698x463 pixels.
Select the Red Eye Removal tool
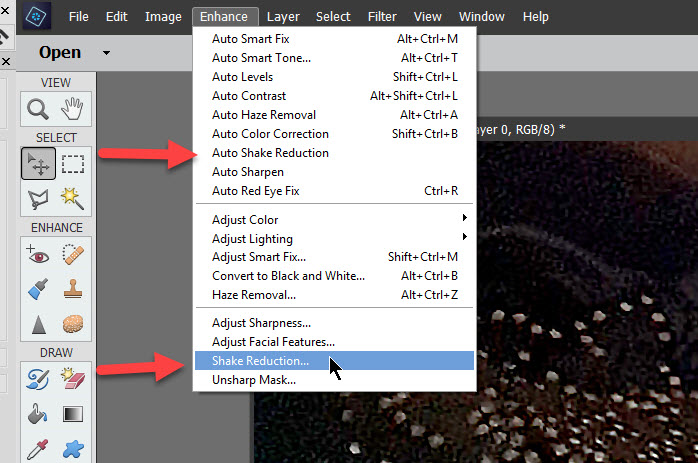(38, 255)
